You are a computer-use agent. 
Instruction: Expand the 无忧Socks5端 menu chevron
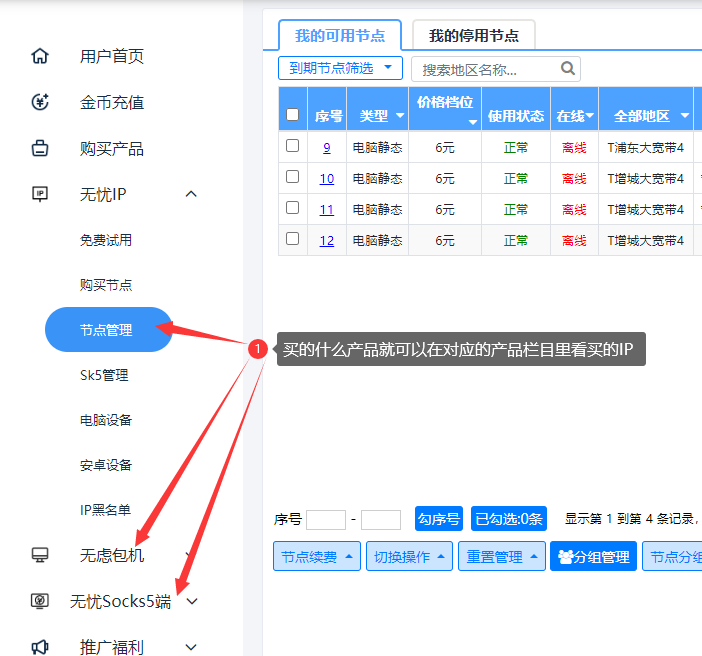click(x=192, y=601)
